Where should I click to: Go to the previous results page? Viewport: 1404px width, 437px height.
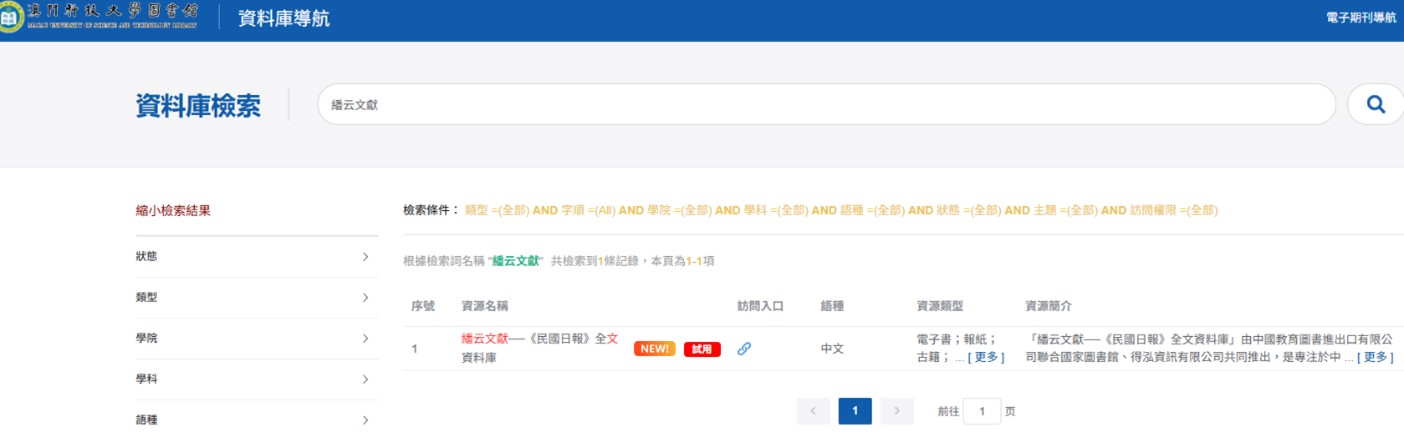(x=813, y=411)
